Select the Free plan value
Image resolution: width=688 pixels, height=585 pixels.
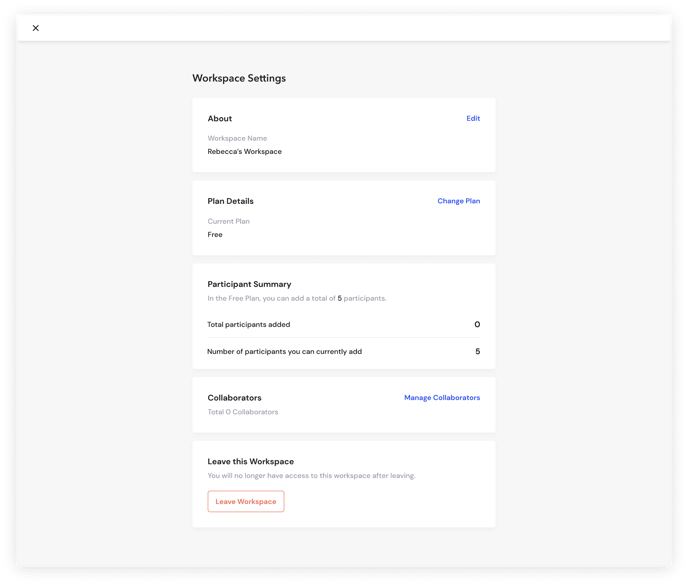click(215, 234)
